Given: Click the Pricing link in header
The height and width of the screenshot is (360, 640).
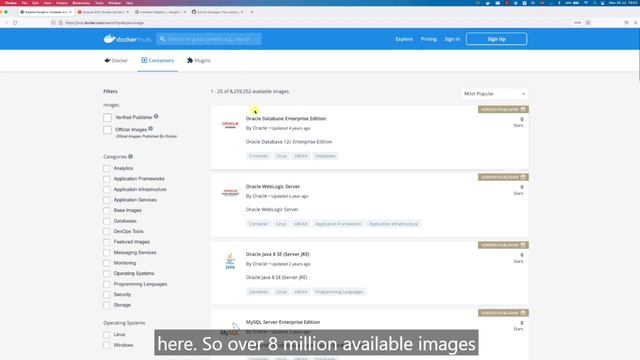Looking at the screenshot, I should pyautogui.click(x=429, y=39).
